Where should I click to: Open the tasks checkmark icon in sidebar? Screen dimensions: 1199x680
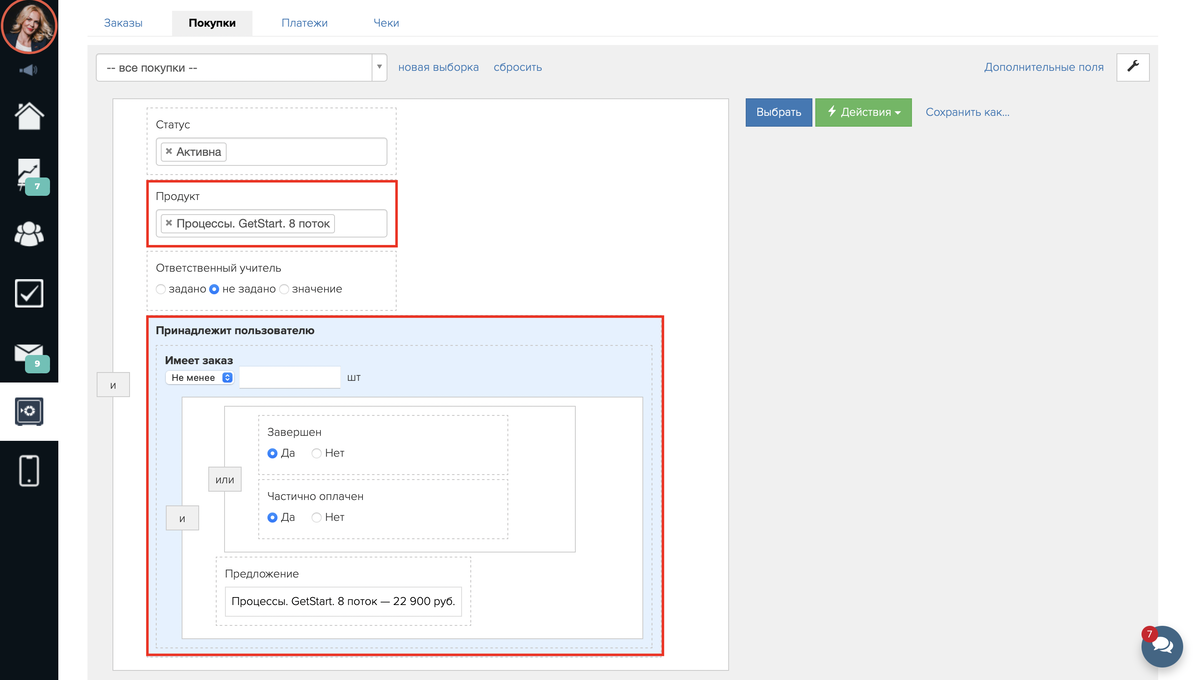29,293
